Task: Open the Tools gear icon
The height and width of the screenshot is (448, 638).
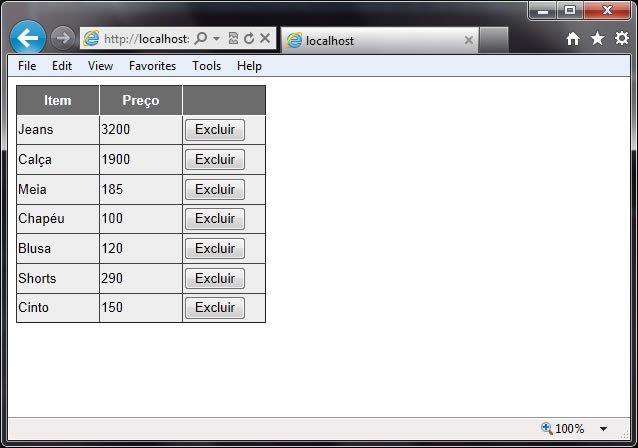Action: click(x=622, y=38)
